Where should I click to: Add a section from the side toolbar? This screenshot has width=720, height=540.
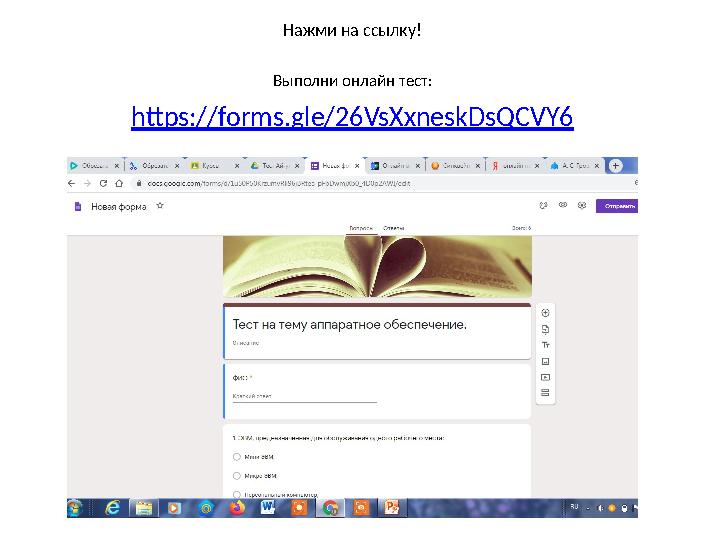pyautogui.click(x=545, y=393)
